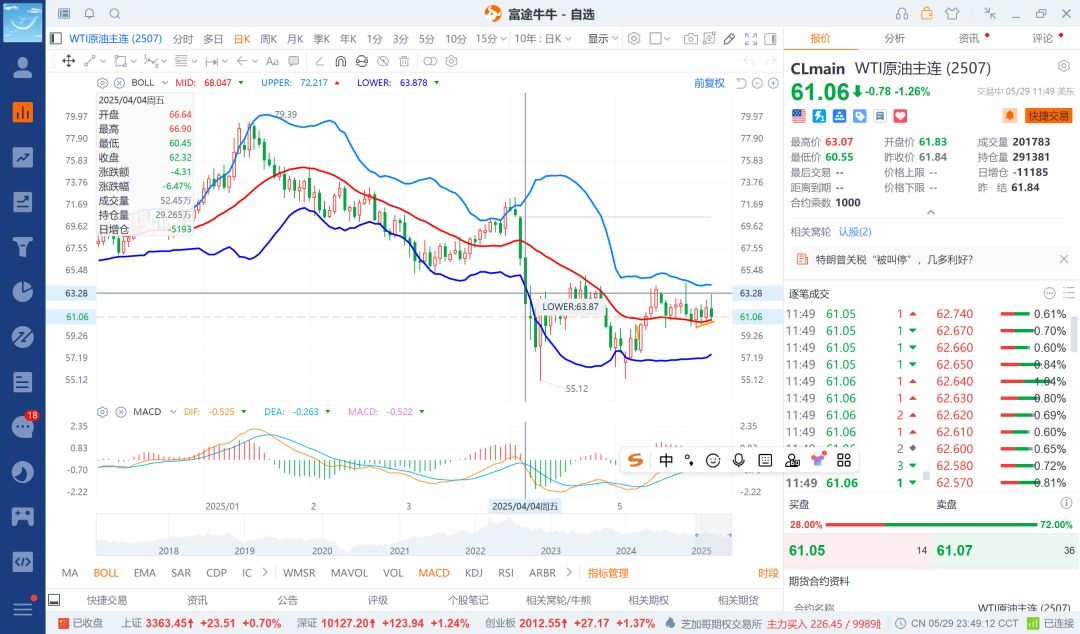Click the WTI原油主连 (2507) chart title
1080x634 pixels.
coord(115,39)
